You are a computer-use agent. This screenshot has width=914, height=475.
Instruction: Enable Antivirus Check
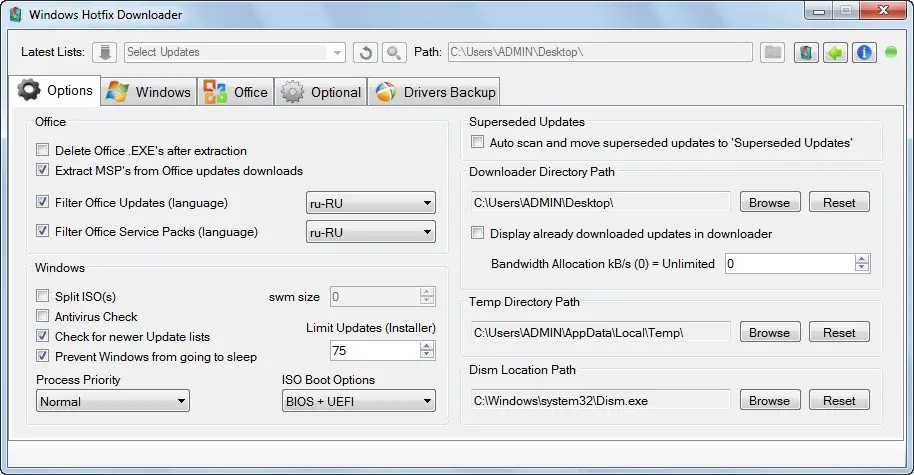point(43,316)
